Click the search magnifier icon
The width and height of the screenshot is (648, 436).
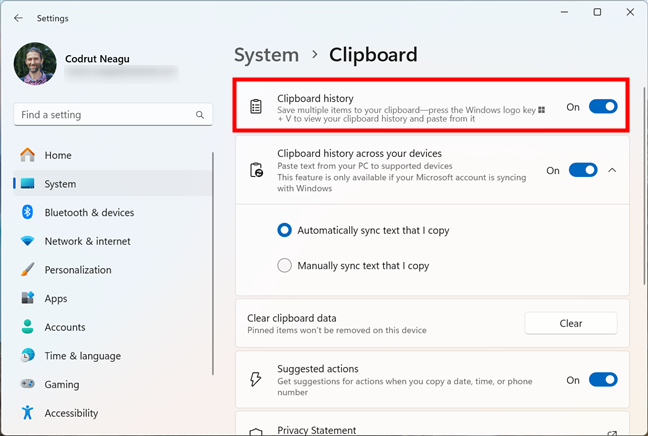tap(200, 115)
